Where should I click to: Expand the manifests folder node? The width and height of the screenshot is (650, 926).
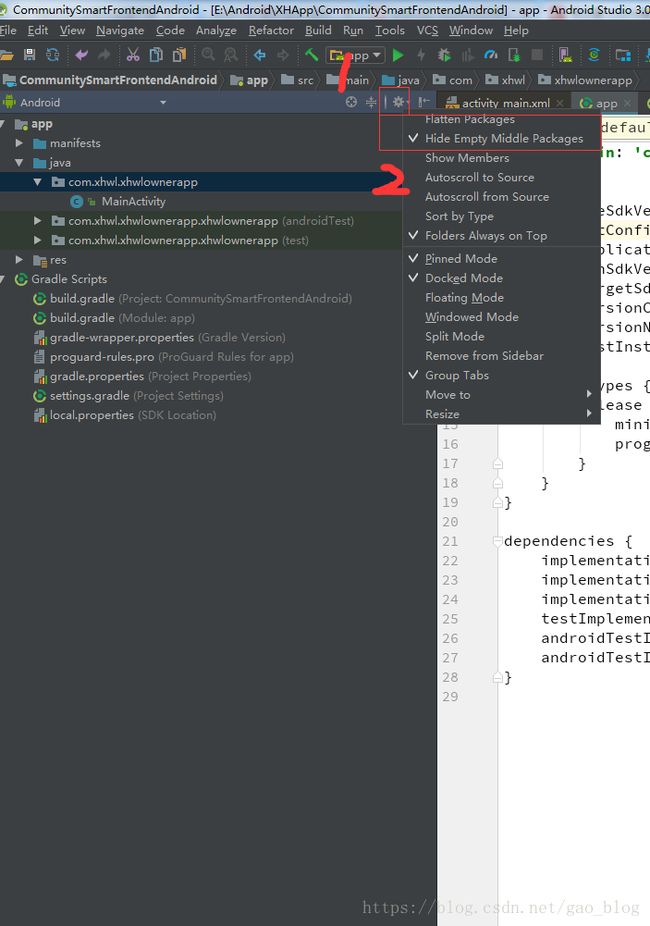pos(19,144)
